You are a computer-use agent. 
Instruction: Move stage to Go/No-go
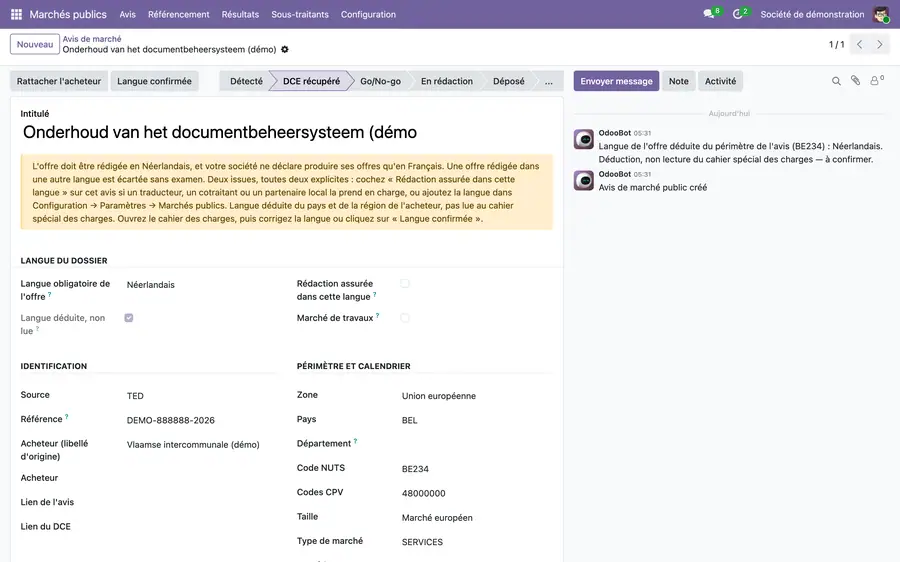380,82
